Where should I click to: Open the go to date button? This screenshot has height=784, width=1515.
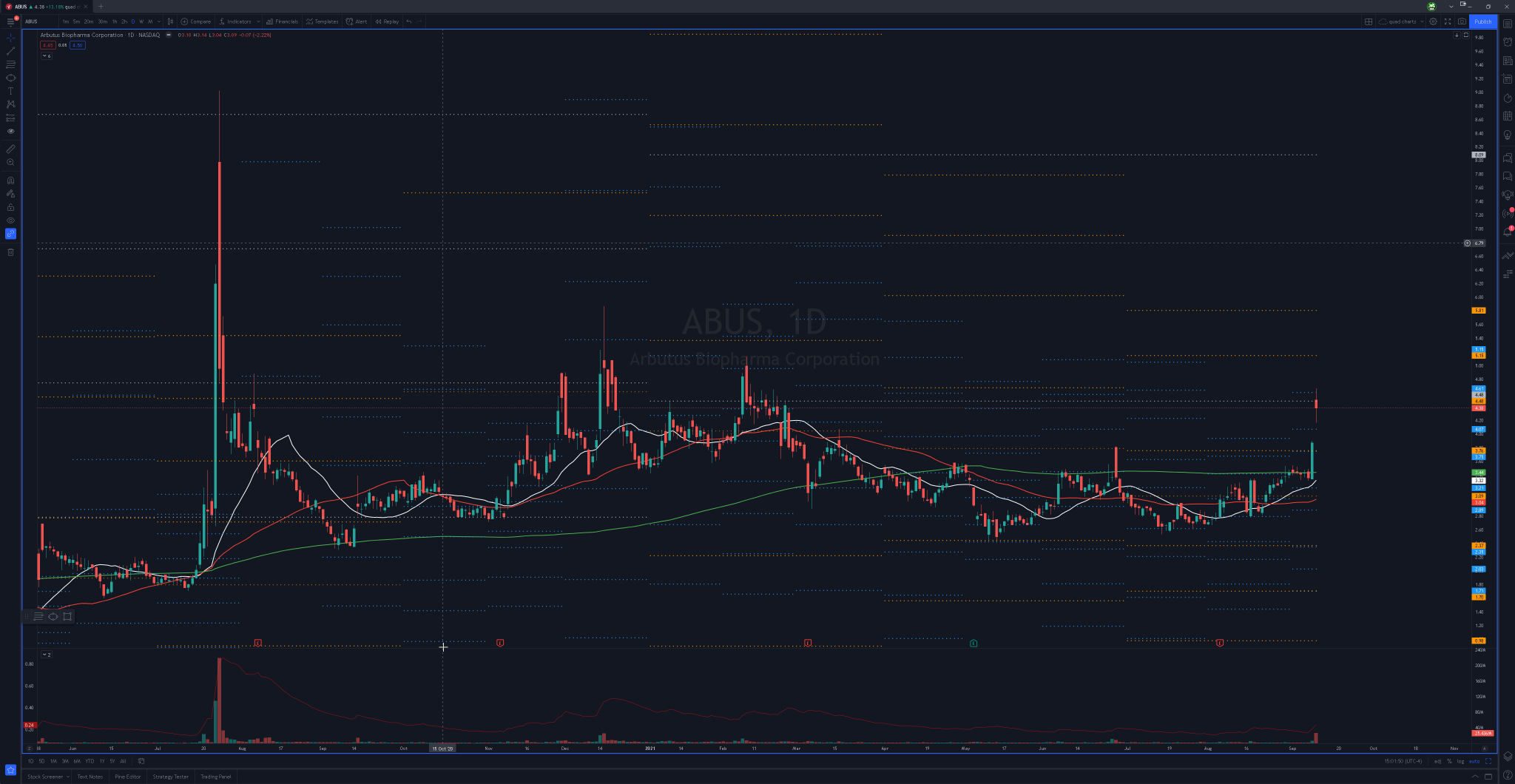pos(141,761)
